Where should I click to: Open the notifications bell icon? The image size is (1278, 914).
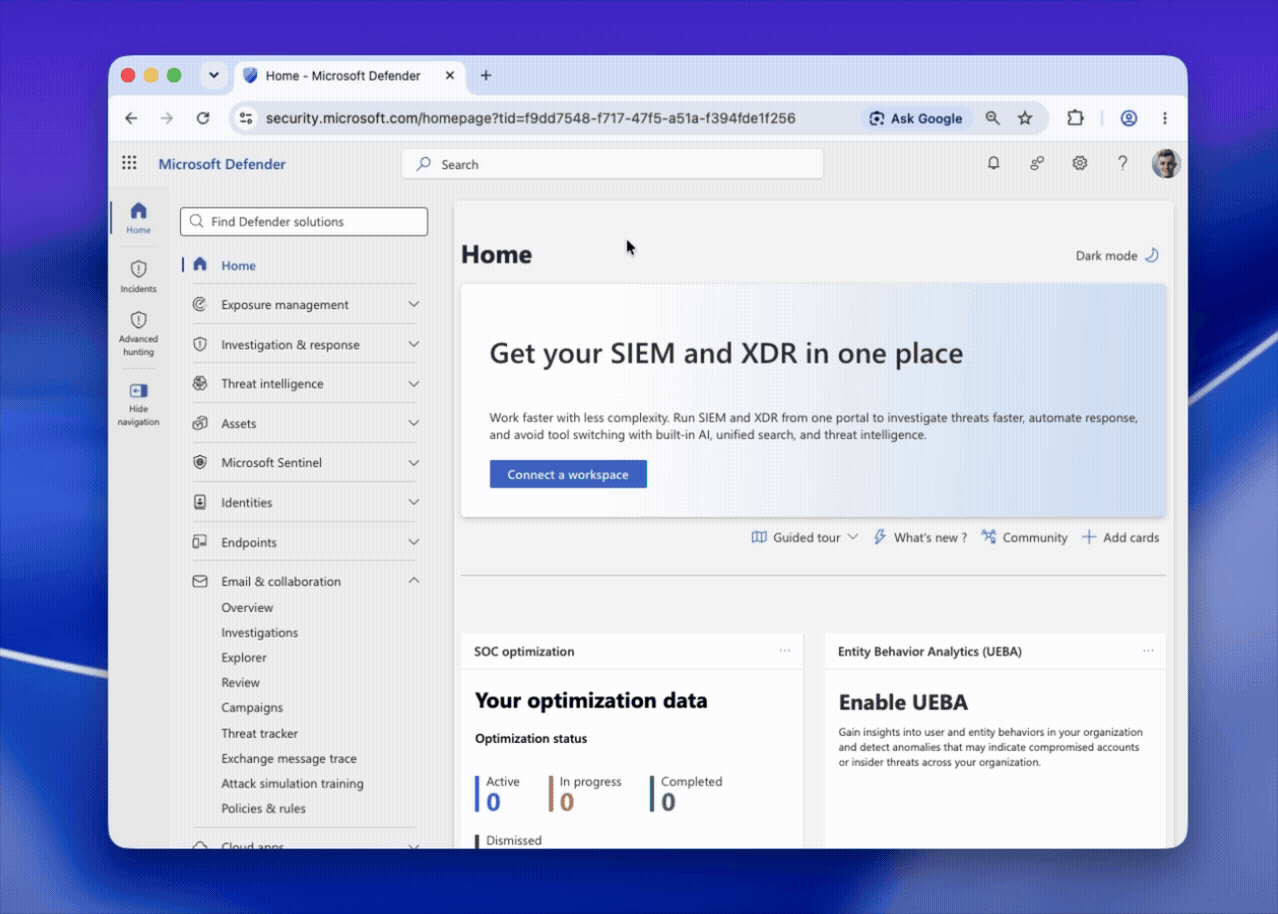(x=993, y=163)
